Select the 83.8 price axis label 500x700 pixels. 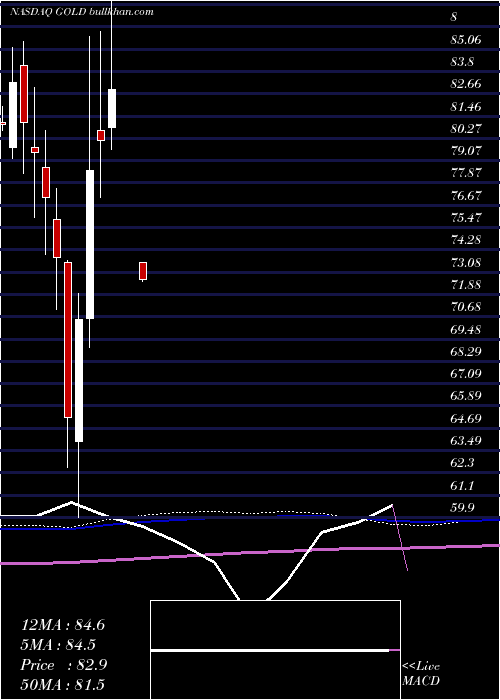click(x=462, y=62)
